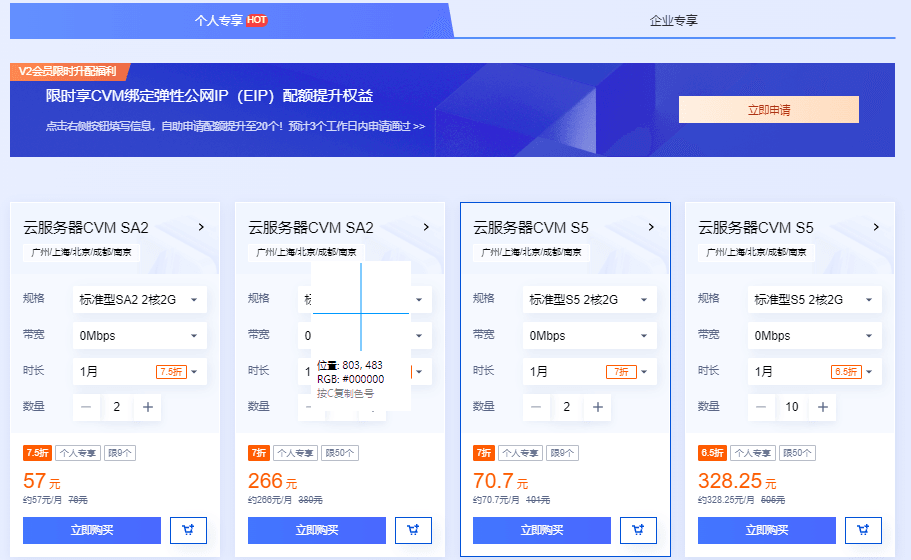Viewport: 911px width, 560px height.
Task: Increase quantity in the 328.25元 card
Action: click(x=822, y=407)
